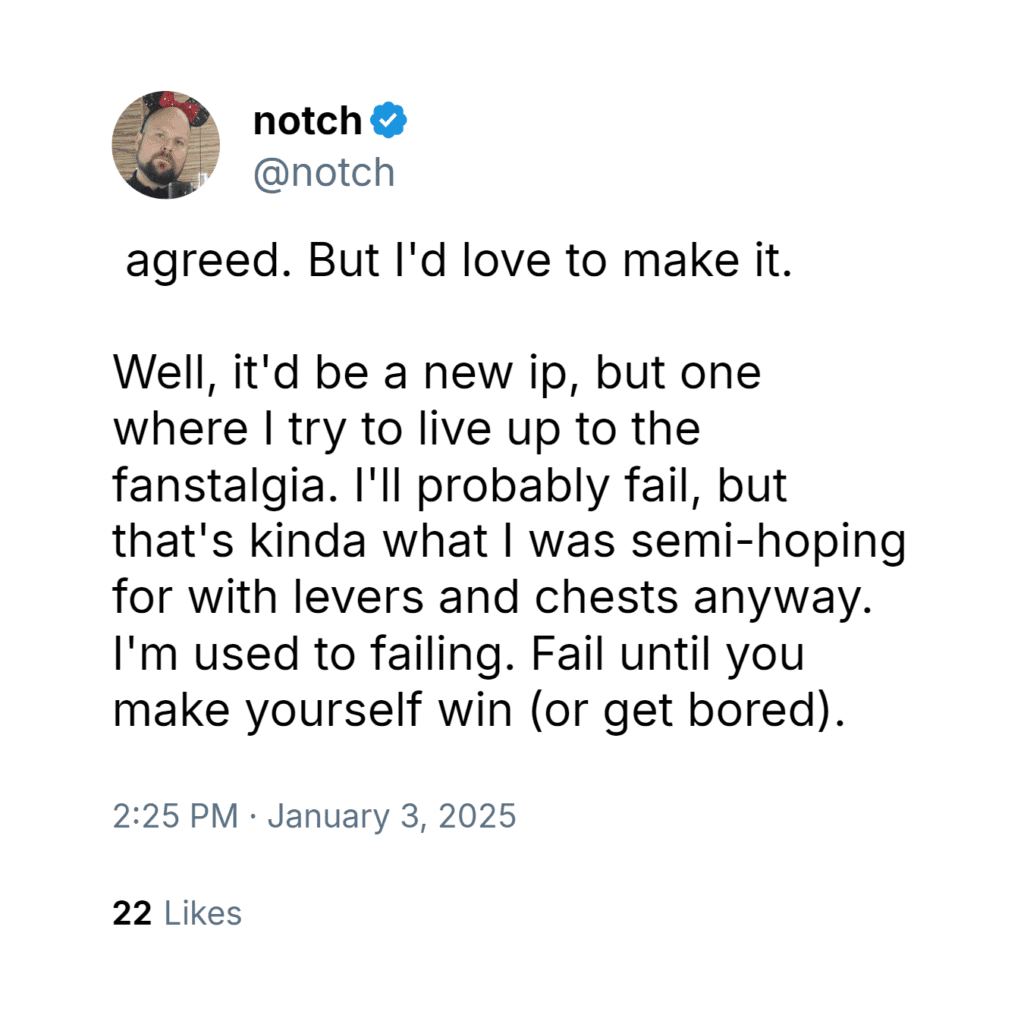Screen dimensions: 1024x1024
Task: Click the 2:25 PM timestamp
Action: click(174, 816)
